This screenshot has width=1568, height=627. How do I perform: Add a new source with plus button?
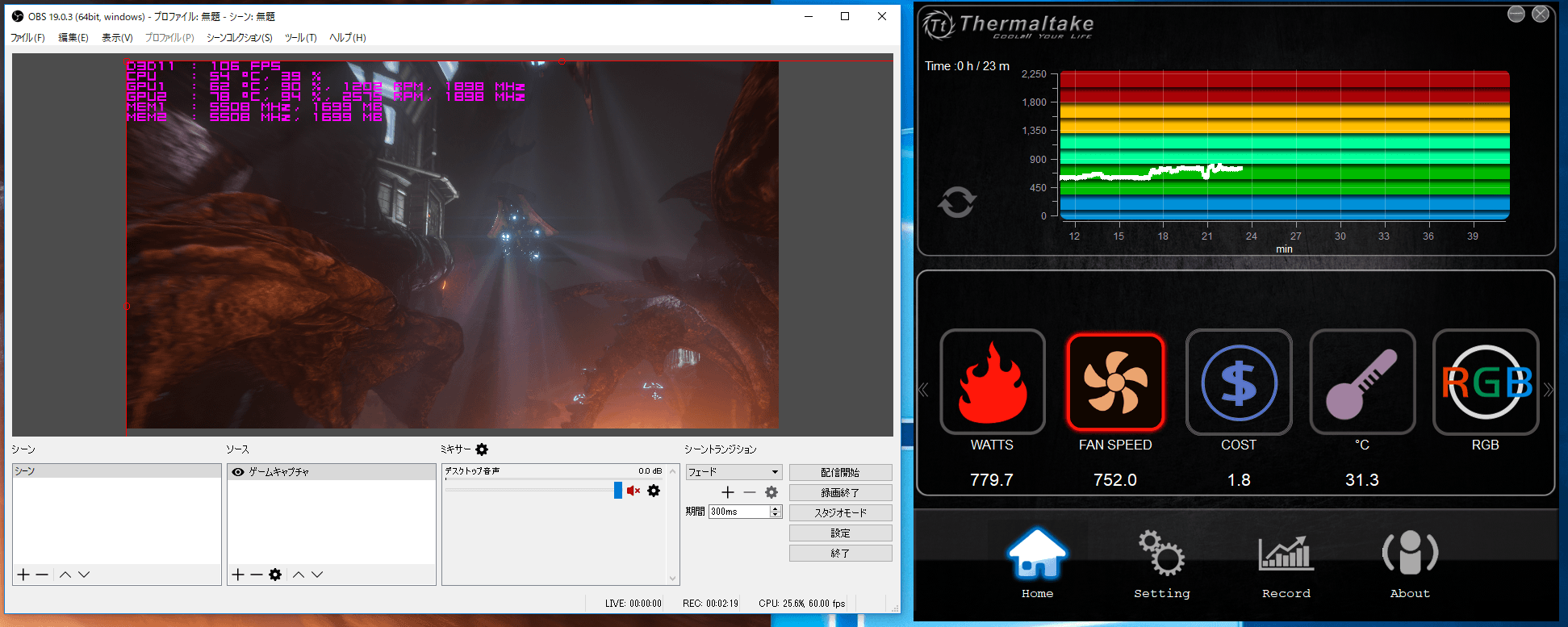238,575
